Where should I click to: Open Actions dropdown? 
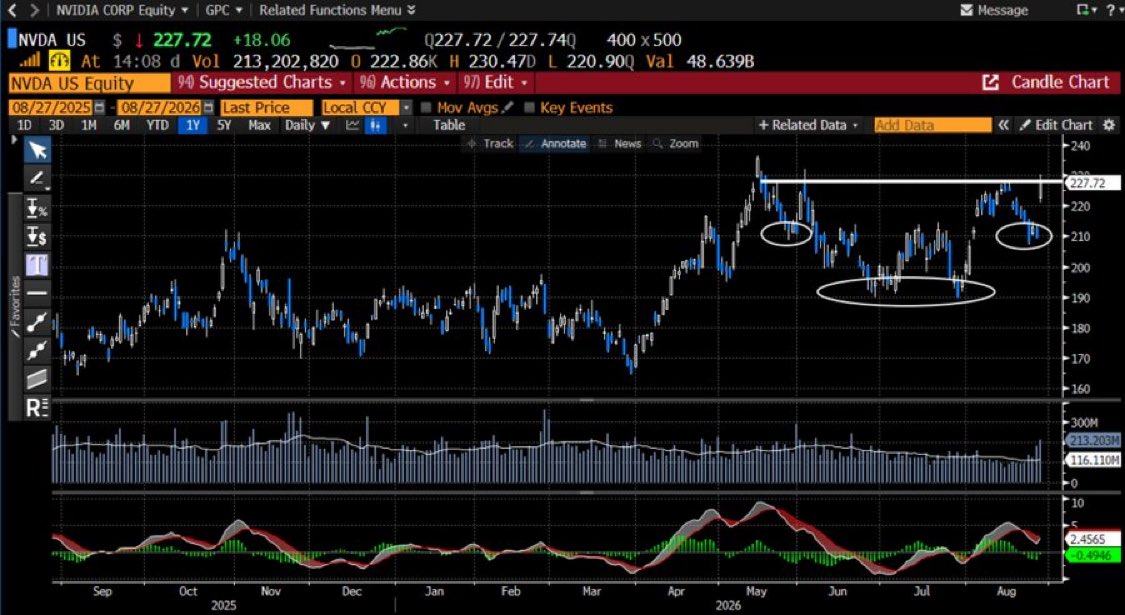406,83
